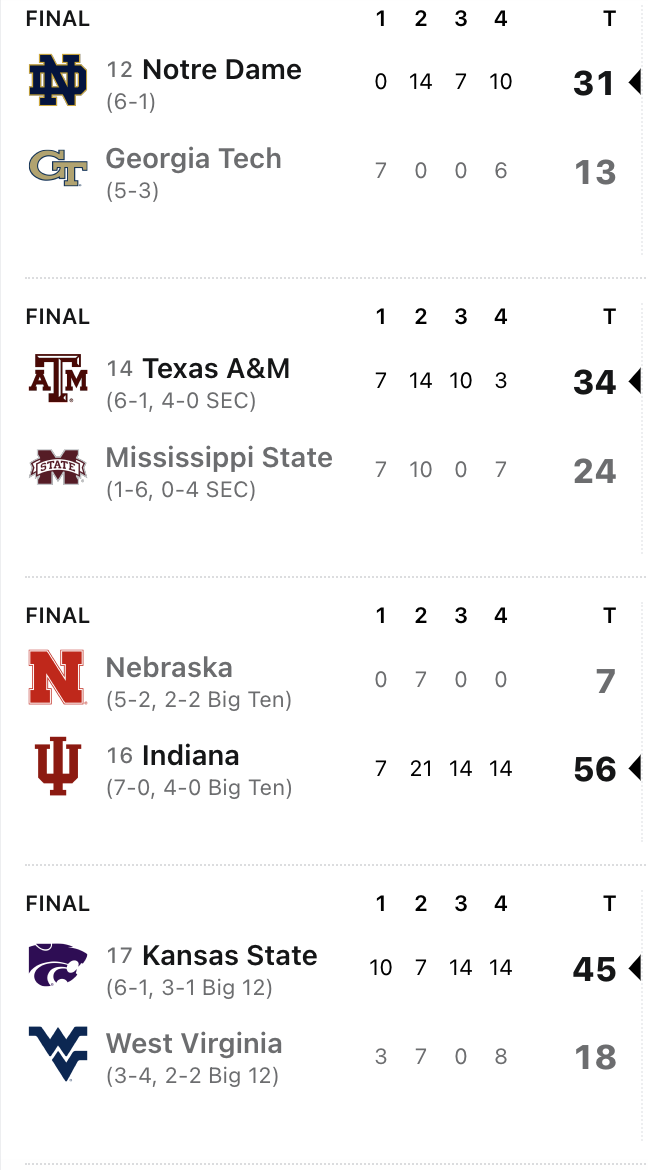The image size is (648, 1170).
Task: Open the Kansas State Wildcat logo
Action: [x=57, y=965]
